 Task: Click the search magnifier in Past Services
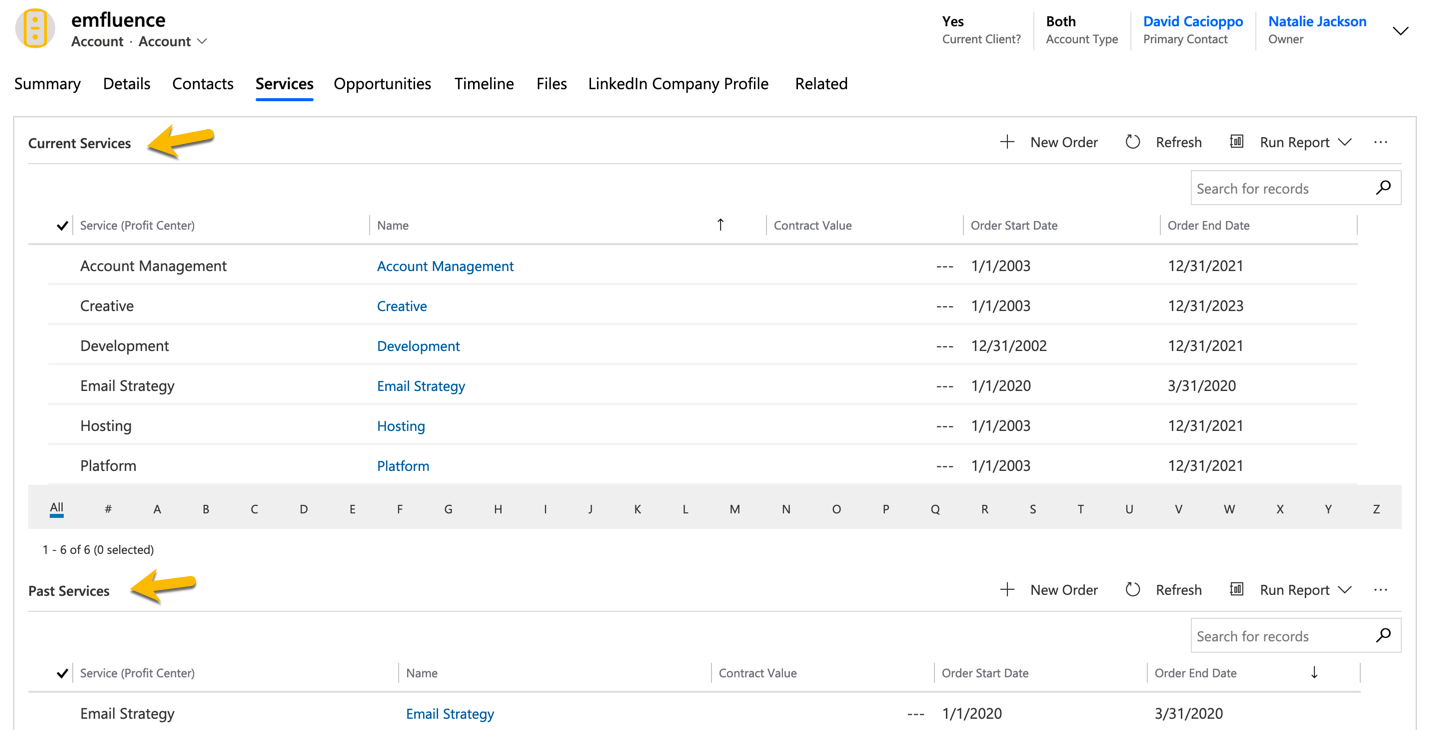[1384, 636]
